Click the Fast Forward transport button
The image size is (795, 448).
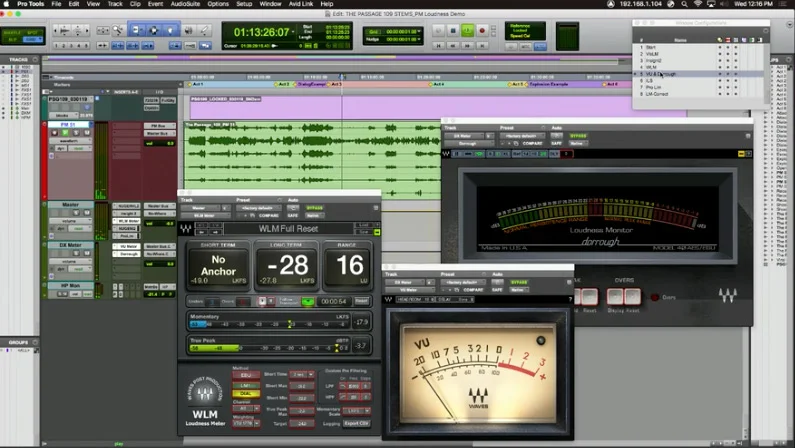[467, 46]
